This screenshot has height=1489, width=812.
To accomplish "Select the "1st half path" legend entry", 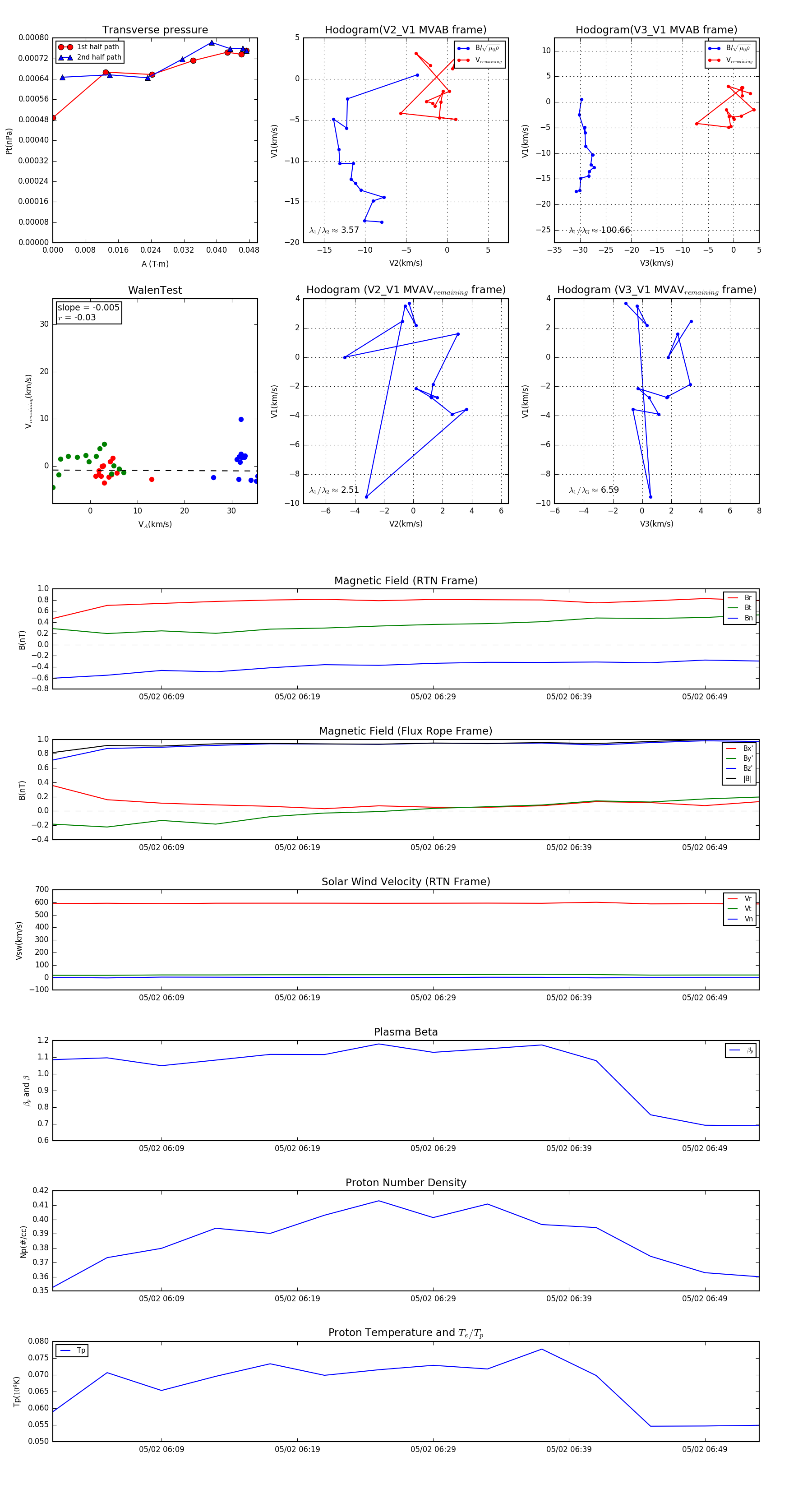I will (x=89, y=47).
